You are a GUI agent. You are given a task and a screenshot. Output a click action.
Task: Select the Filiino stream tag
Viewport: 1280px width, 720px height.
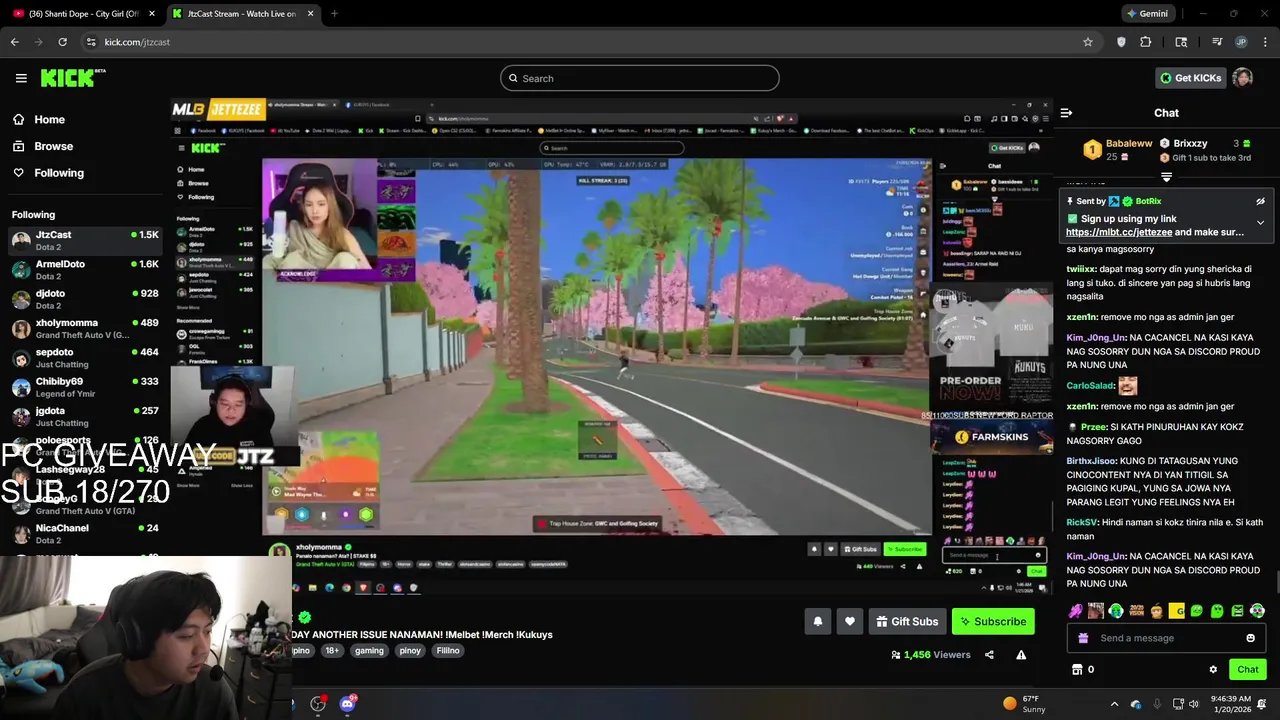point(448,651)
